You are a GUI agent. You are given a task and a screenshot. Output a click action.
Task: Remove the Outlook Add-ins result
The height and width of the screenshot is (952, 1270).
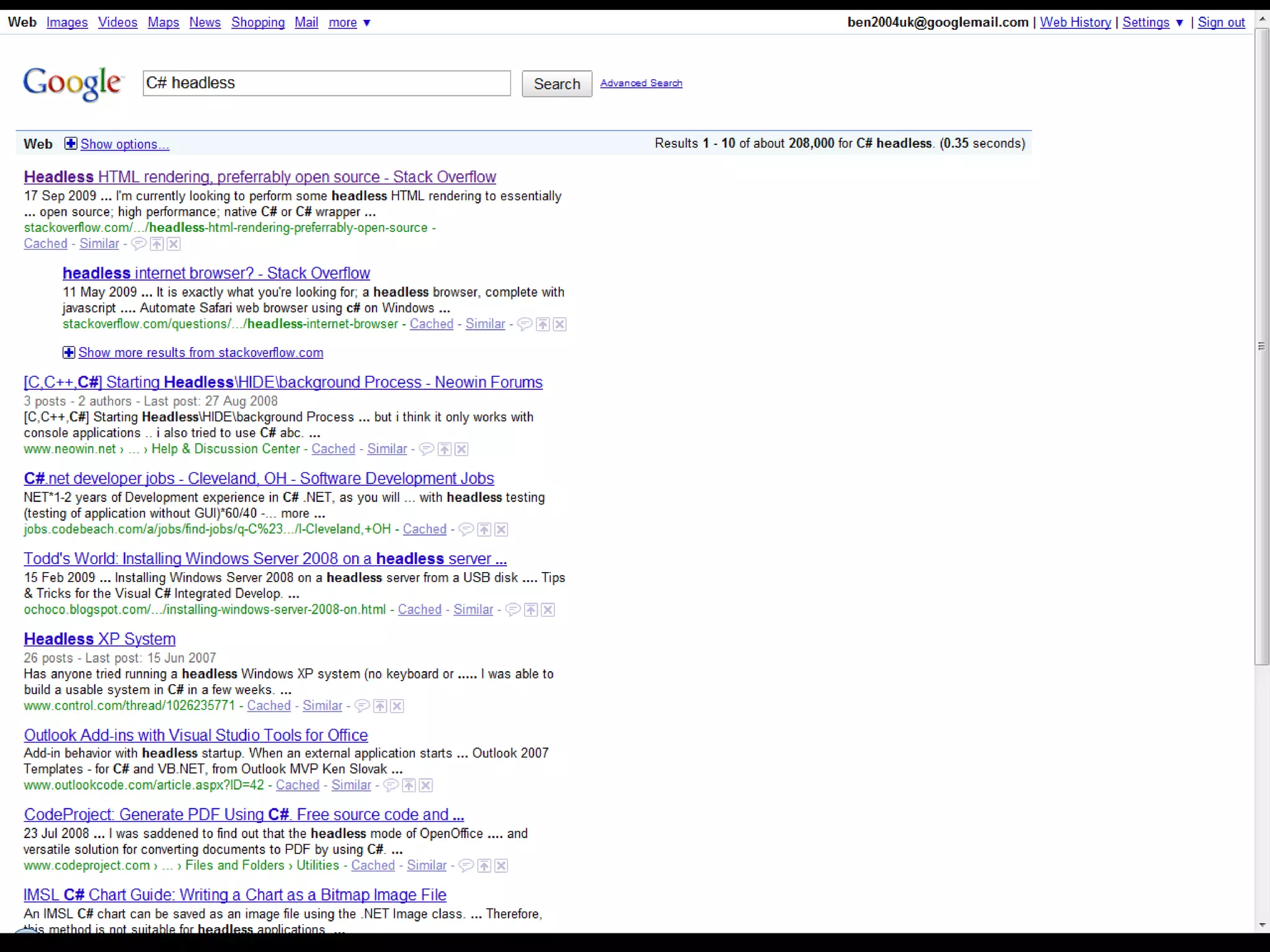pos(426,786)
